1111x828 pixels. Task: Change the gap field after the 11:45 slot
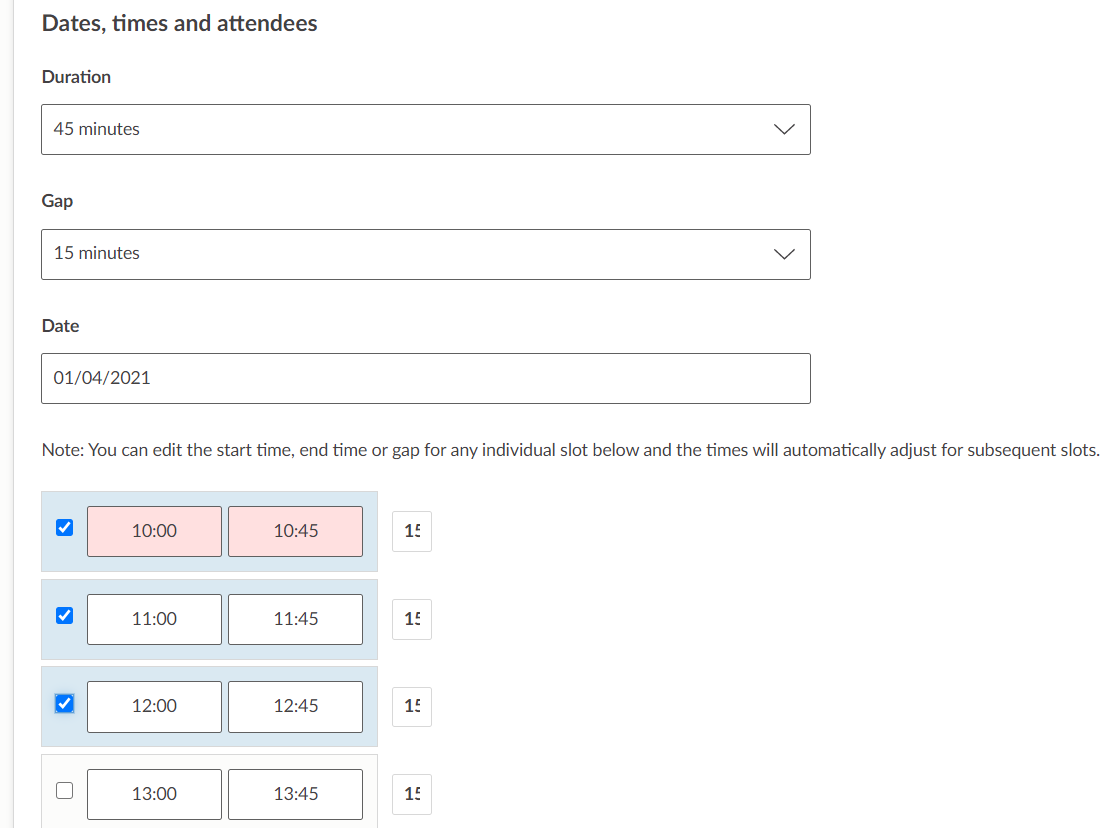[412, 619]
